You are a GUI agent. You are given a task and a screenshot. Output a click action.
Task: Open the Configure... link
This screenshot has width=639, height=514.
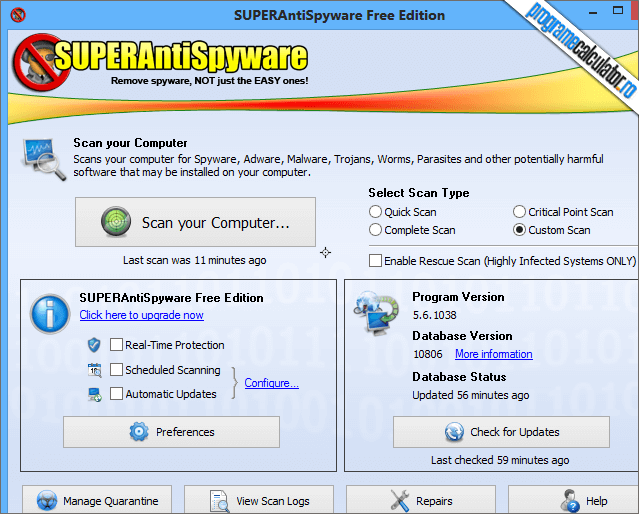click(271, 383)
